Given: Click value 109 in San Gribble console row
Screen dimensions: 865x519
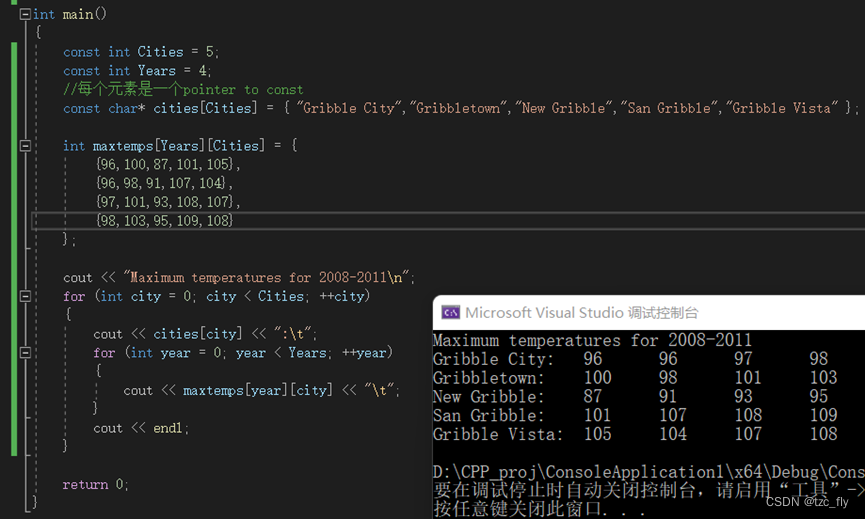Looking at the screenshot, I should (x=823, y=415).
